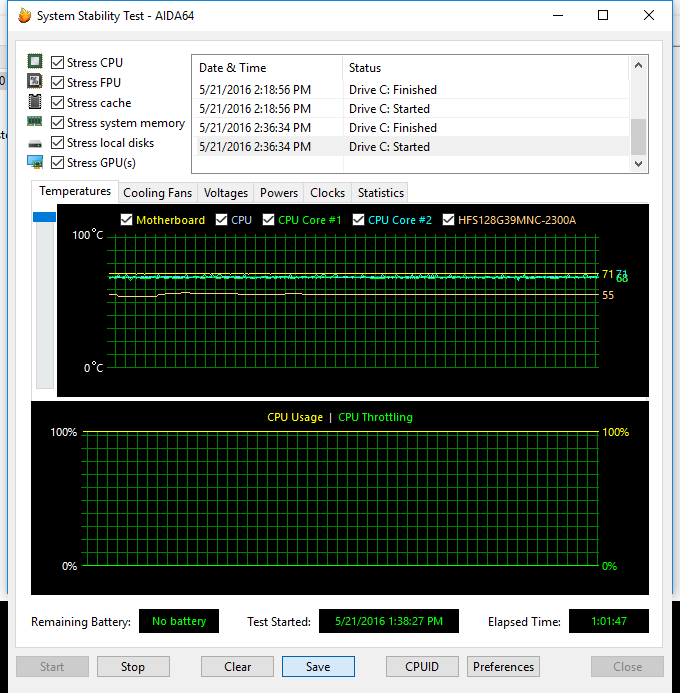This screenshot has width=680, height=693.
Task: Open the Clocks tab
Action: [x=327, y=193]
